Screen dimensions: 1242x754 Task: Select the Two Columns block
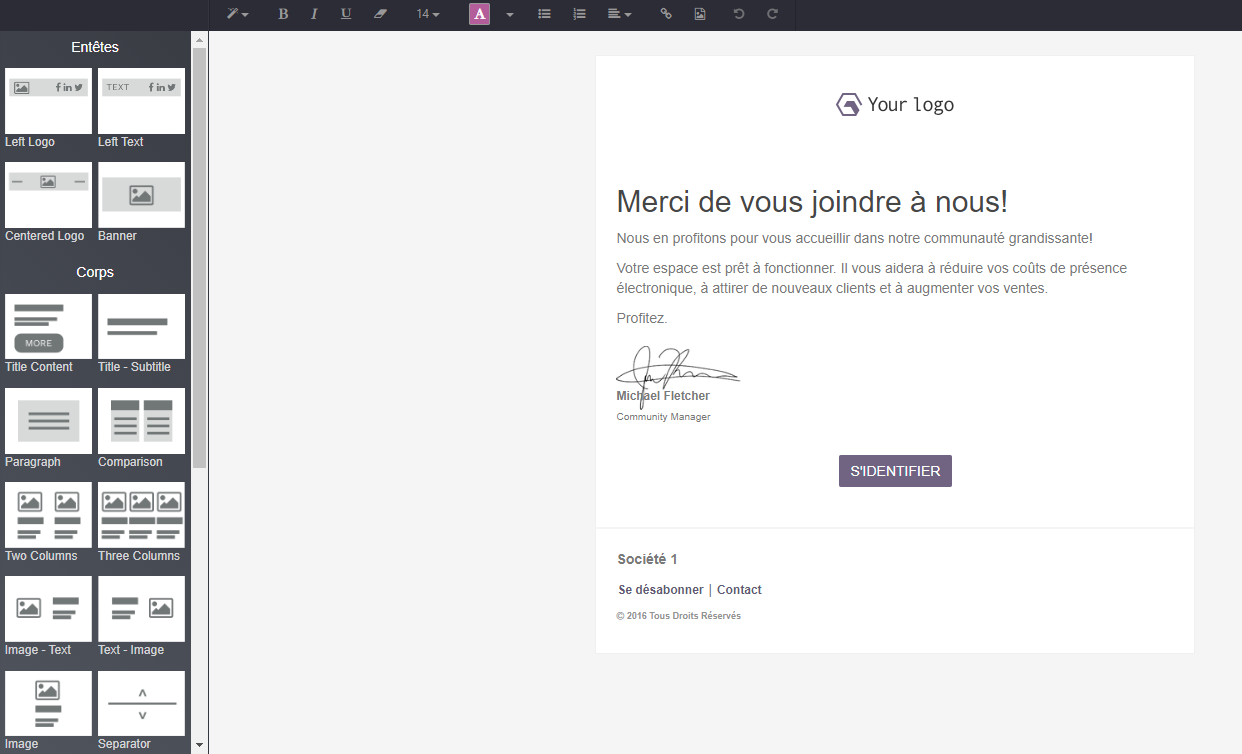[48, 523]
